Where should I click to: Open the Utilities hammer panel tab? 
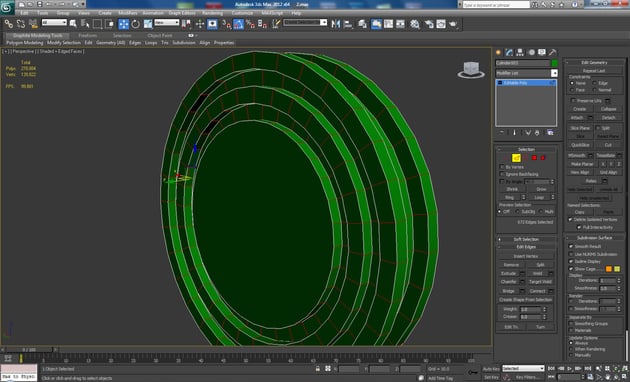click(x=553, y=52)
